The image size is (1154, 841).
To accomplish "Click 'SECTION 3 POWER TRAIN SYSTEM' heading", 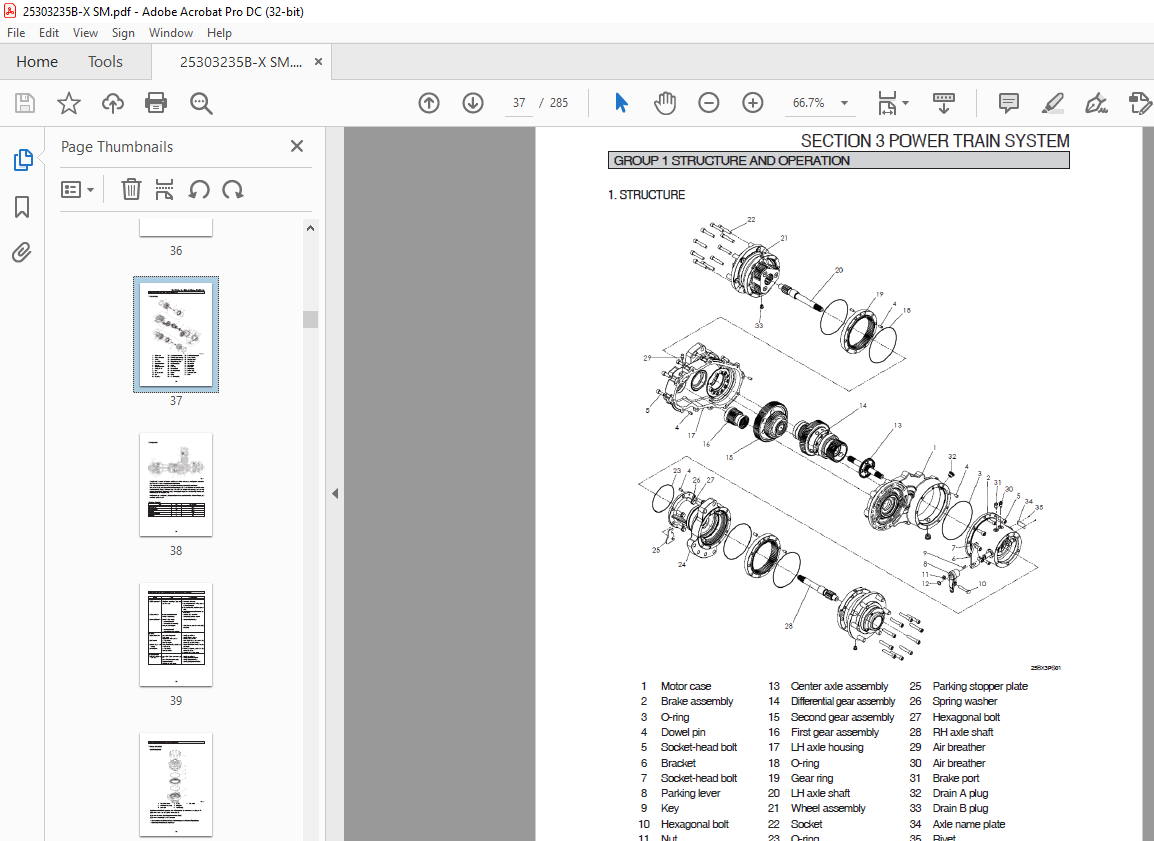I will point(935,141).
